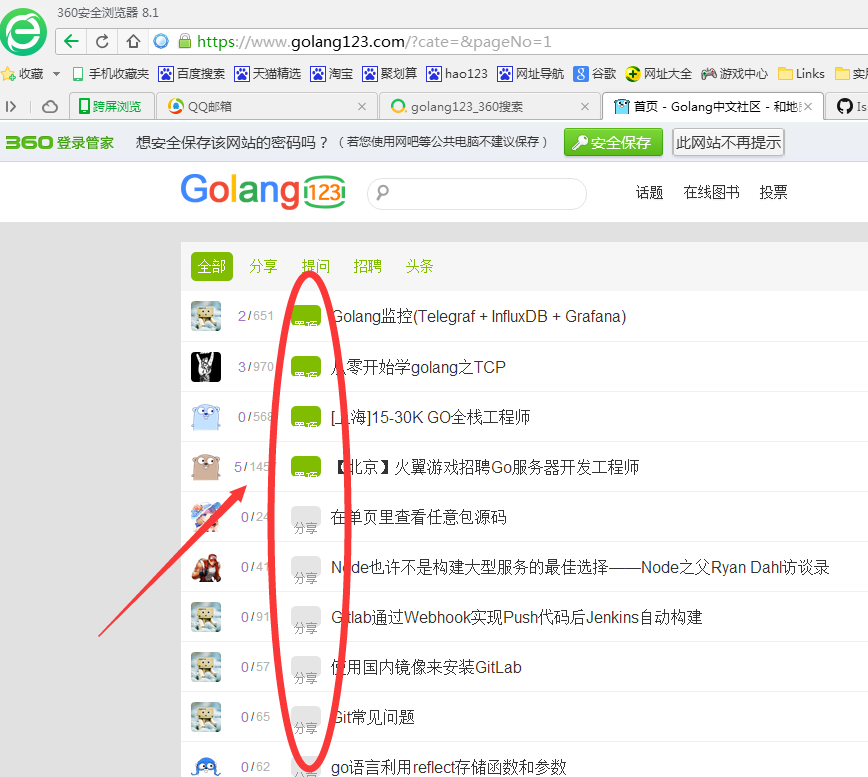
Task: Switch to the GitHub tab
Action: [x=848, y=106]
